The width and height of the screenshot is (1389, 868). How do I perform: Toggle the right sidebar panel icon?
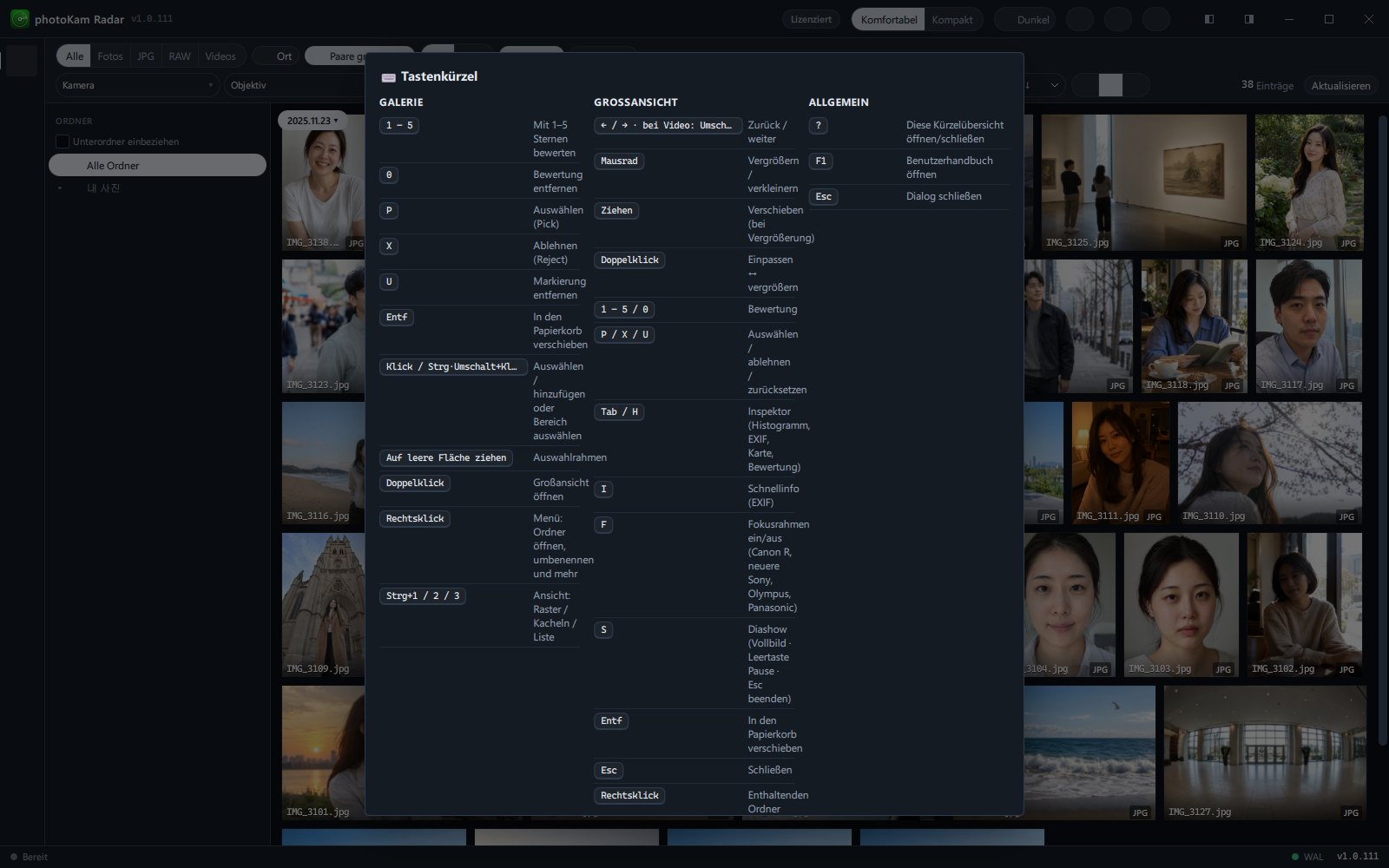click(x=1248, y=19)
